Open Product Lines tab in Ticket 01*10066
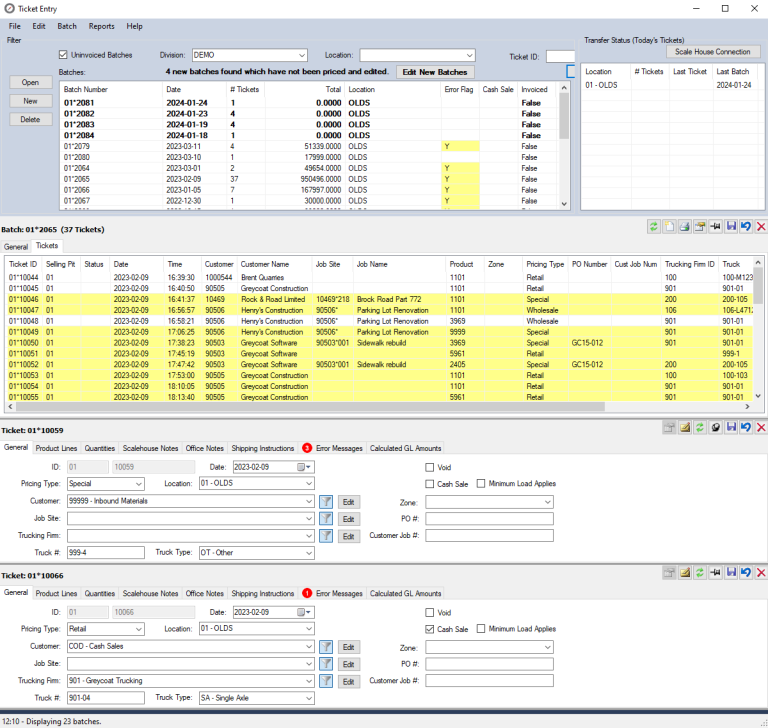This screenshot has height=728, width=768. [56, 593]
